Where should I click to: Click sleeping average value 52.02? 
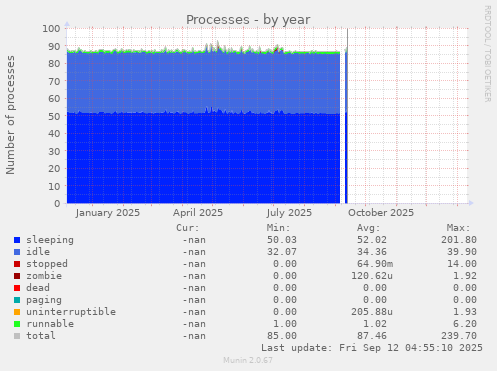coord(372,240)
